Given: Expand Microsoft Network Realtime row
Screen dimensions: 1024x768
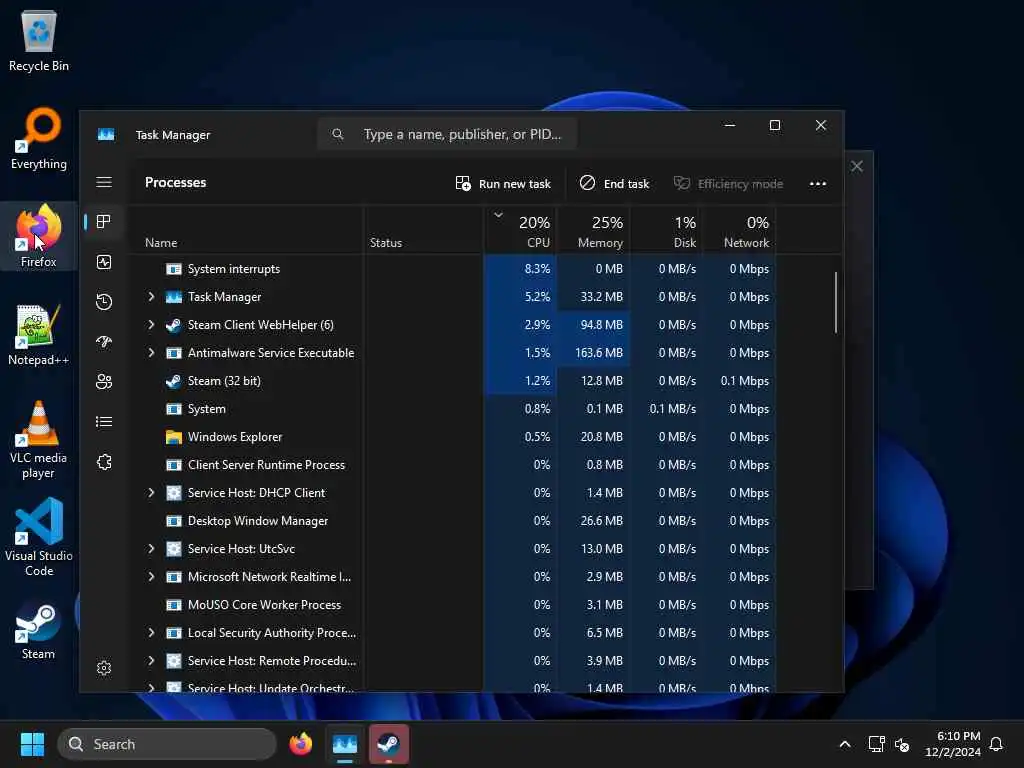Looking at the screenshot, I should (x=152, y=577).
